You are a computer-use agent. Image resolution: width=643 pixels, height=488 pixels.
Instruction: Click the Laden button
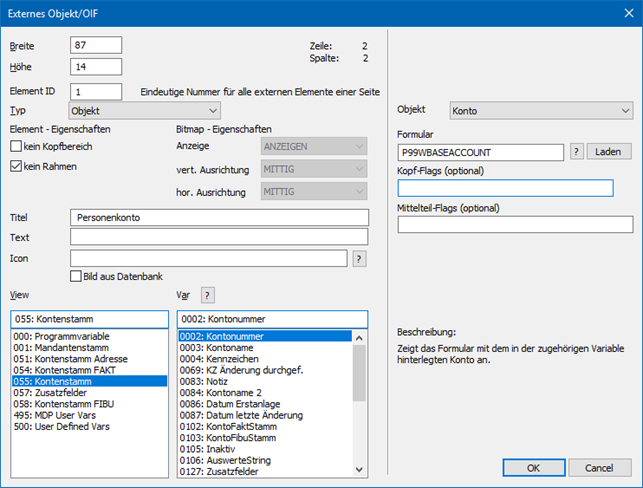(x=611, y=151)
